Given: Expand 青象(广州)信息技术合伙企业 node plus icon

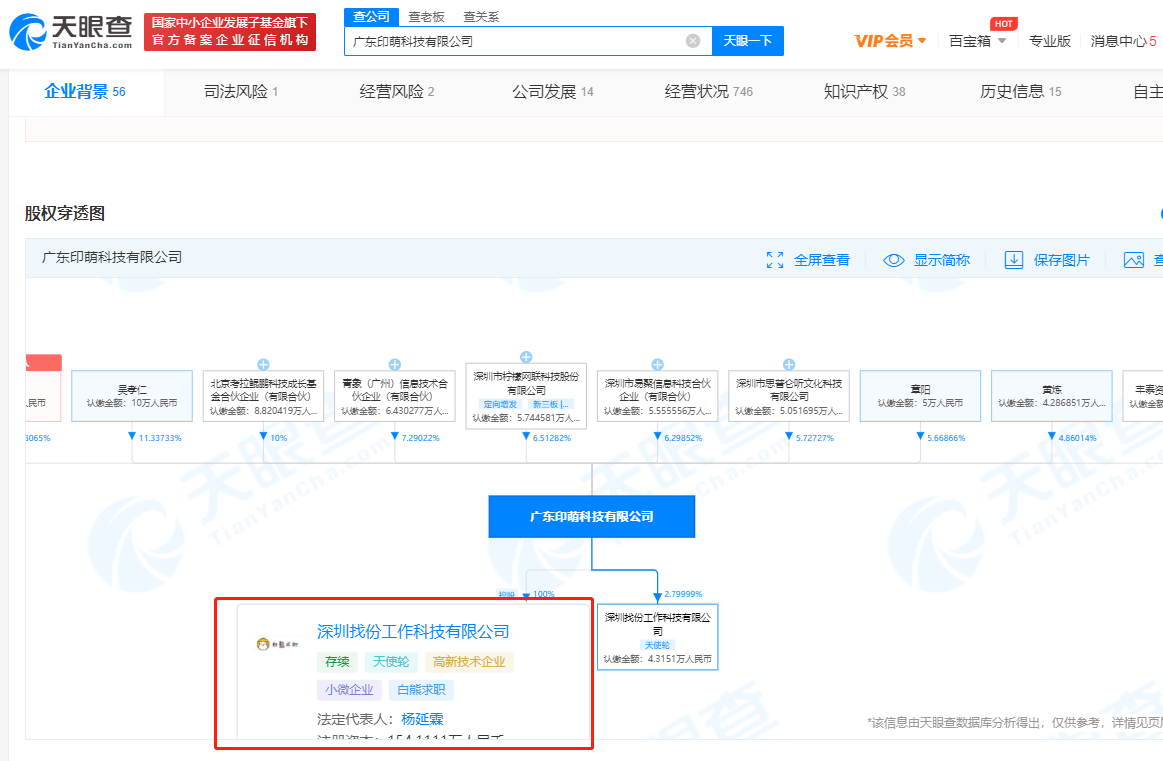Looking at the screenshot, I should pos(394,363).
